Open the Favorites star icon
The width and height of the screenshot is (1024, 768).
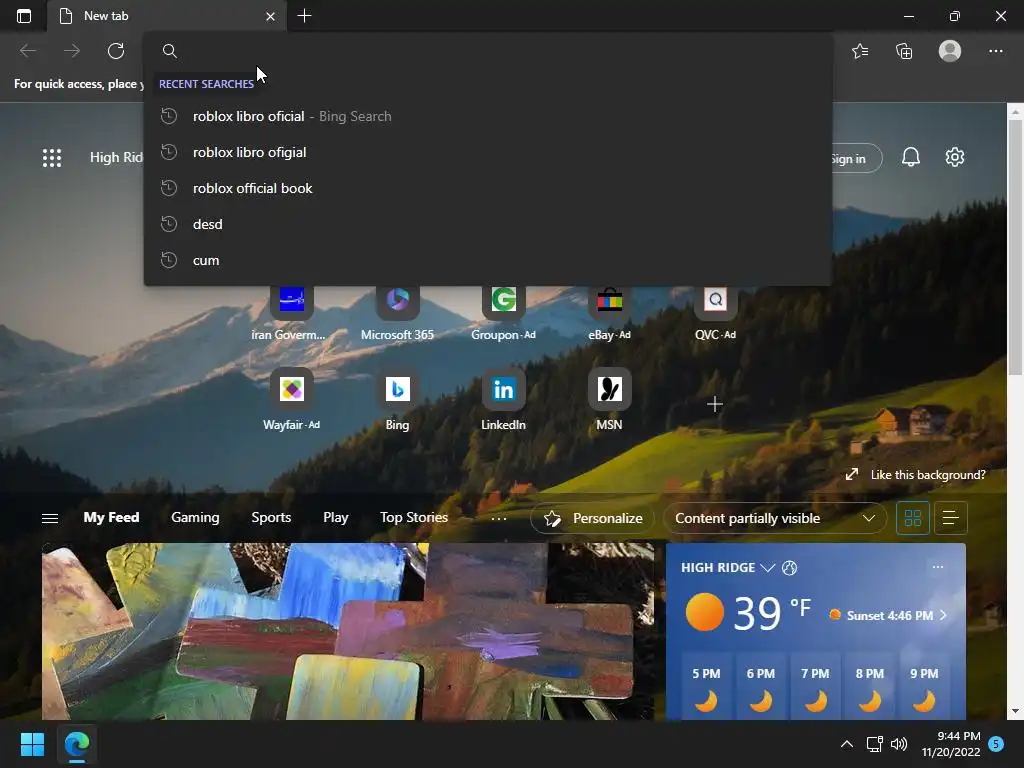pyautogui.click(x=860, y=51)
